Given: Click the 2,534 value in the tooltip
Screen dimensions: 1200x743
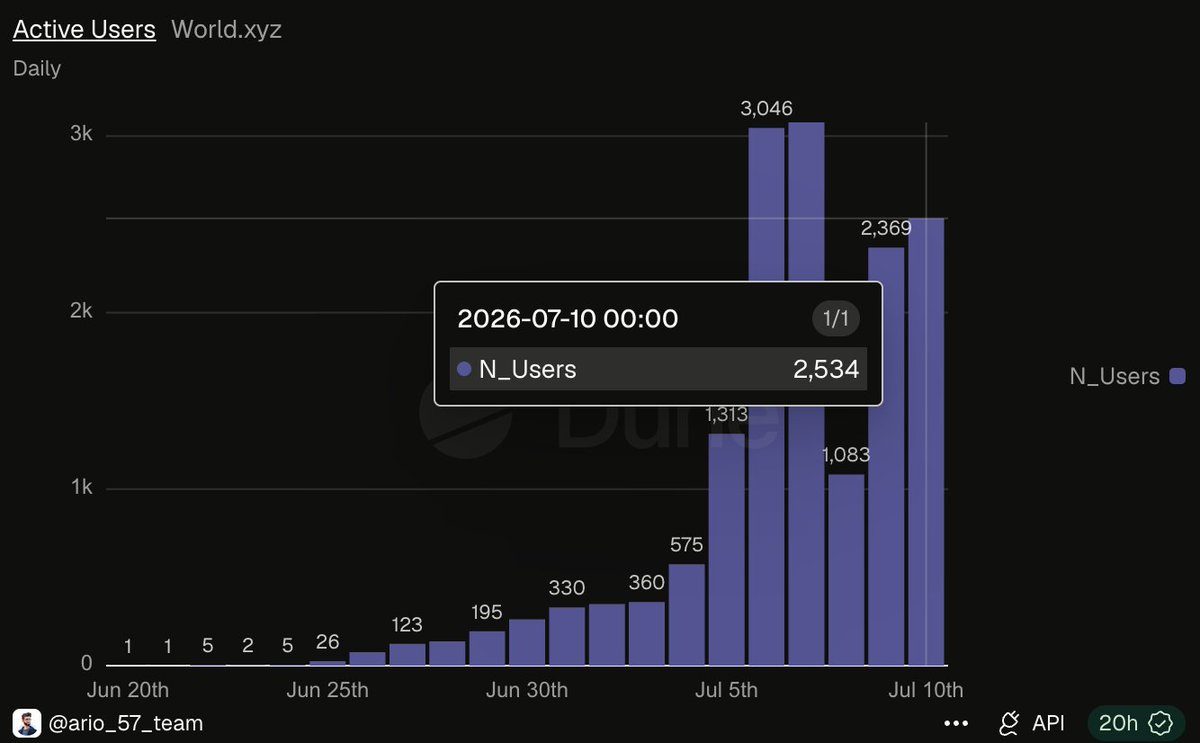Looking at the screenshot, I should (826, 369).
